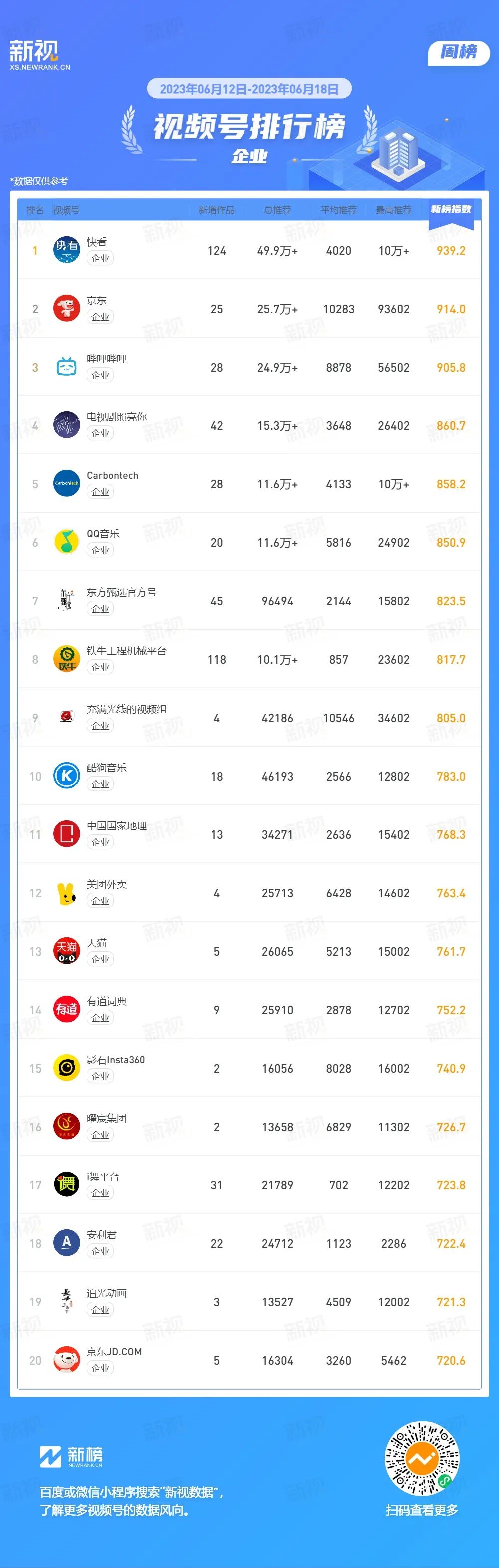Screen dimensions: 499x1568
Task: Click the 安利君 blue A icon
Action: click(x=67, y=1243)
